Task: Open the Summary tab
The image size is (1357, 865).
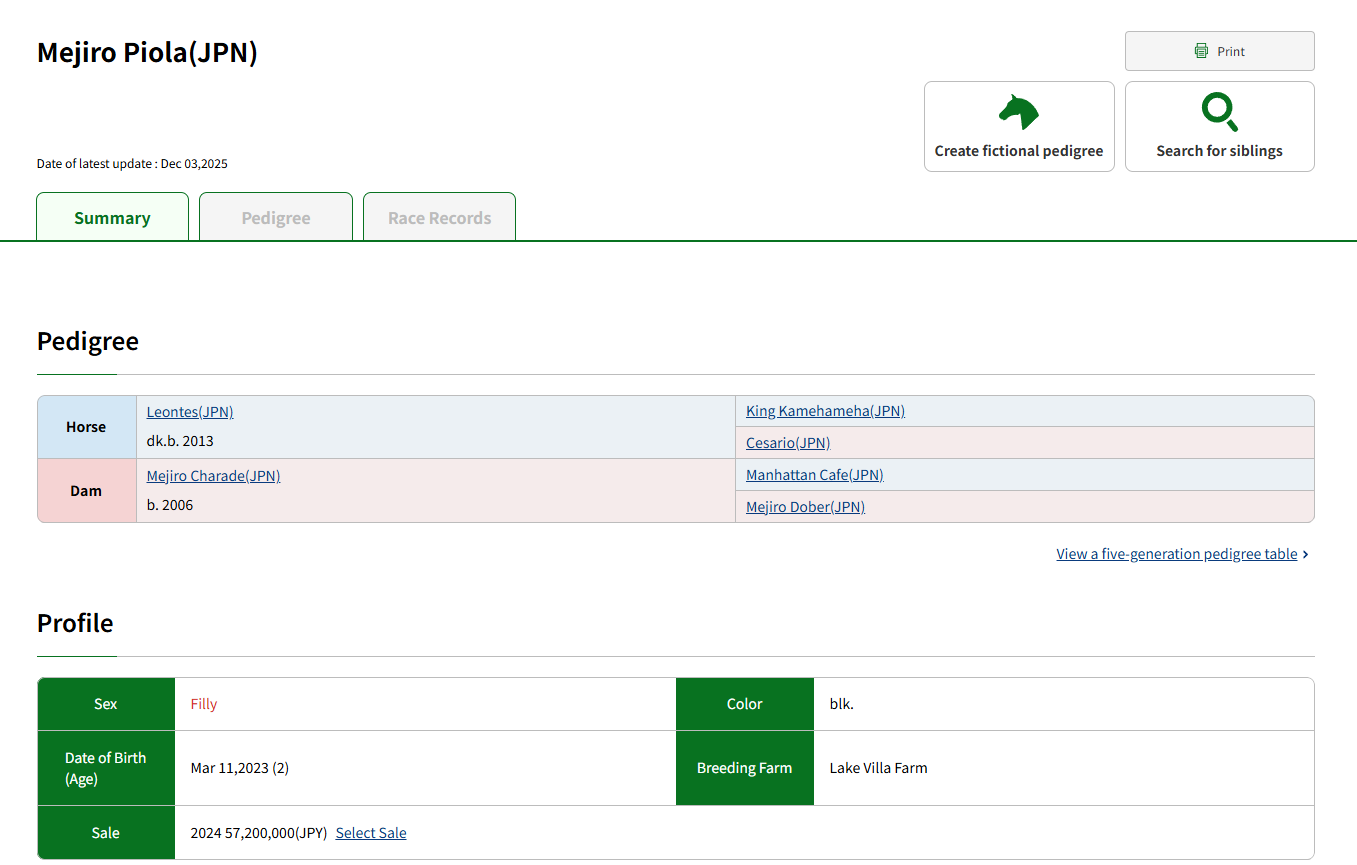Action: 112,217
